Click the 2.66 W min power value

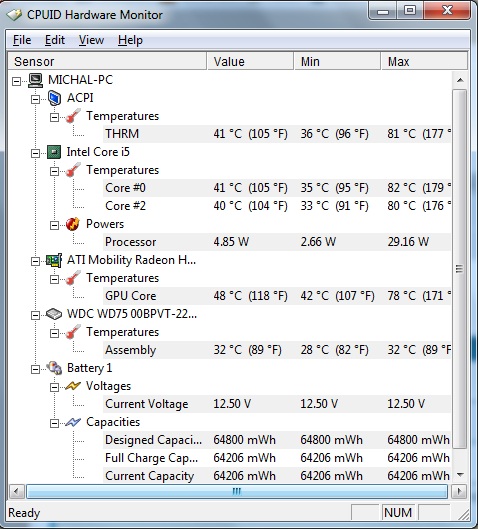(x=318, y=242)
